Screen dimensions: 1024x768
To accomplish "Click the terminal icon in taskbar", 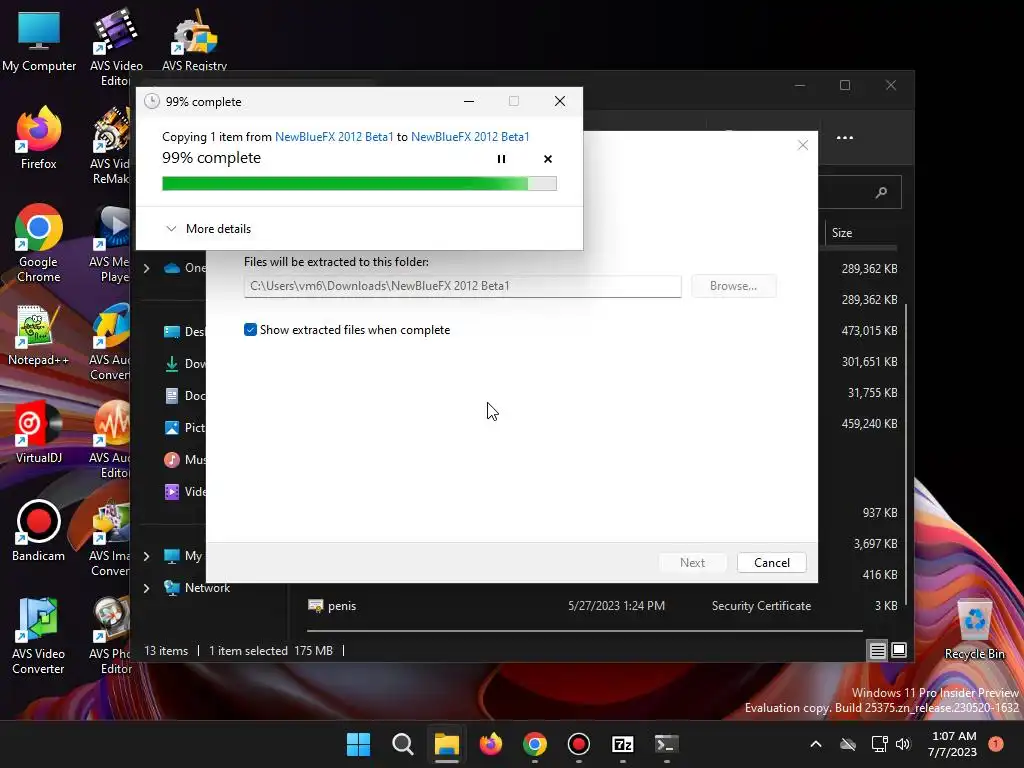I will pyautogui.click(x=666, y=744).
